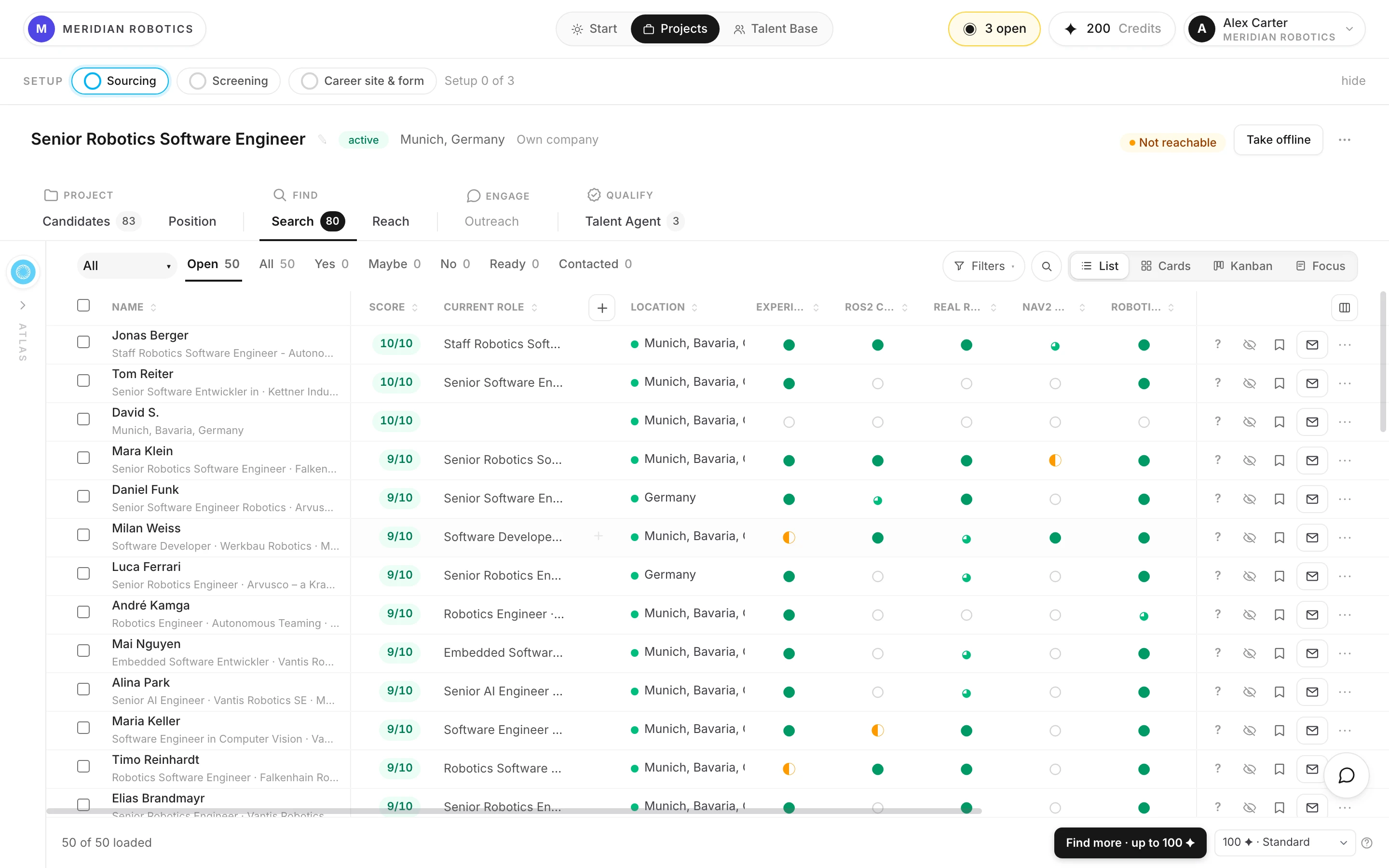The image size is (1389, 868).
Task: Open the question mark for Luca Ferrari
Action: [x=1217, y=576]
